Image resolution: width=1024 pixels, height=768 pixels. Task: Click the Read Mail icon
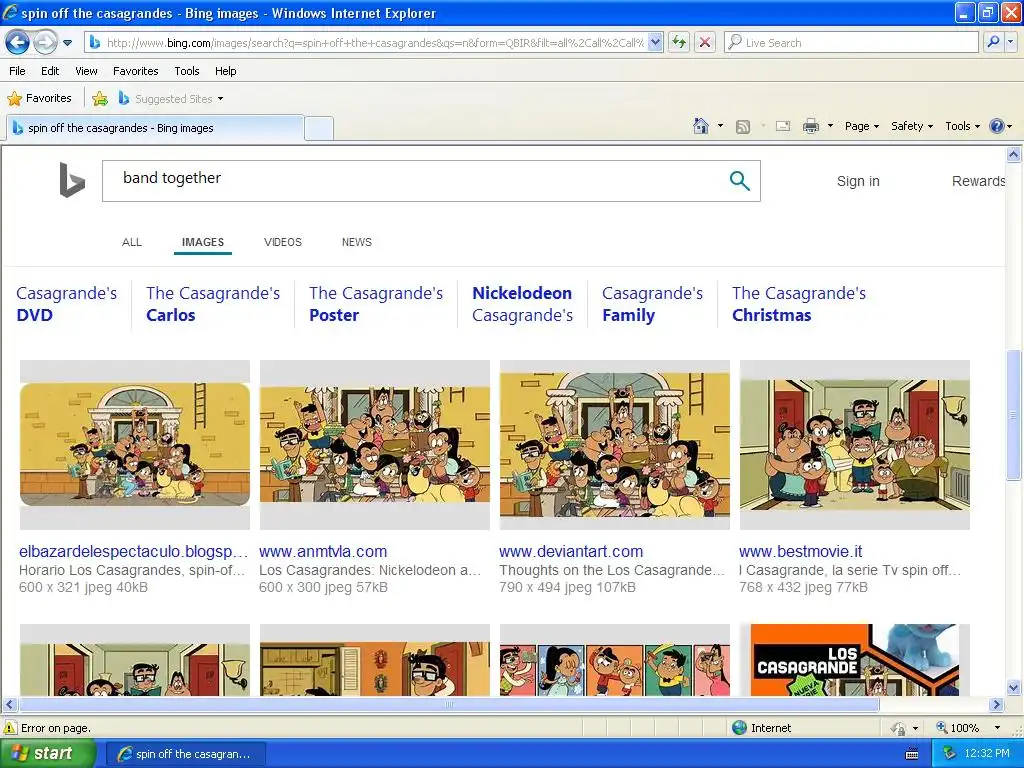click(782, 126)
